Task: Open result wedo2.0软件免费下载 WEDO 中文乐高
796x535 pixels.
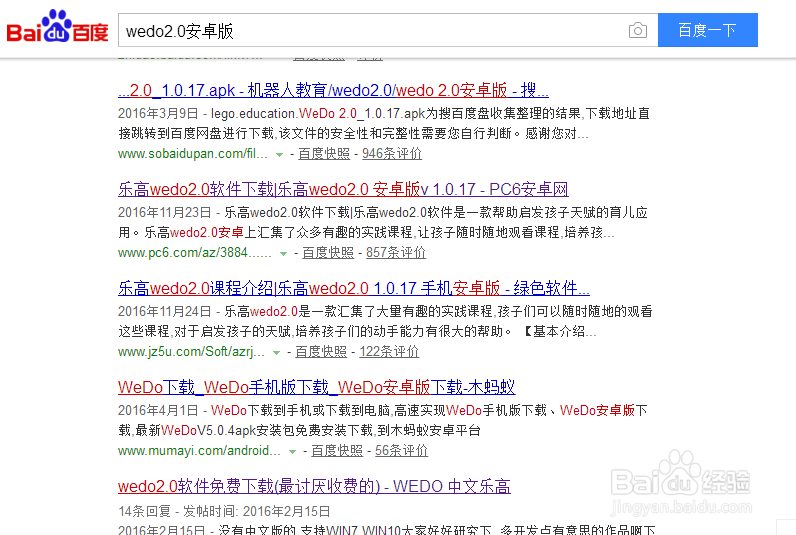Action: pyautogui.click(x=314, y=486)
